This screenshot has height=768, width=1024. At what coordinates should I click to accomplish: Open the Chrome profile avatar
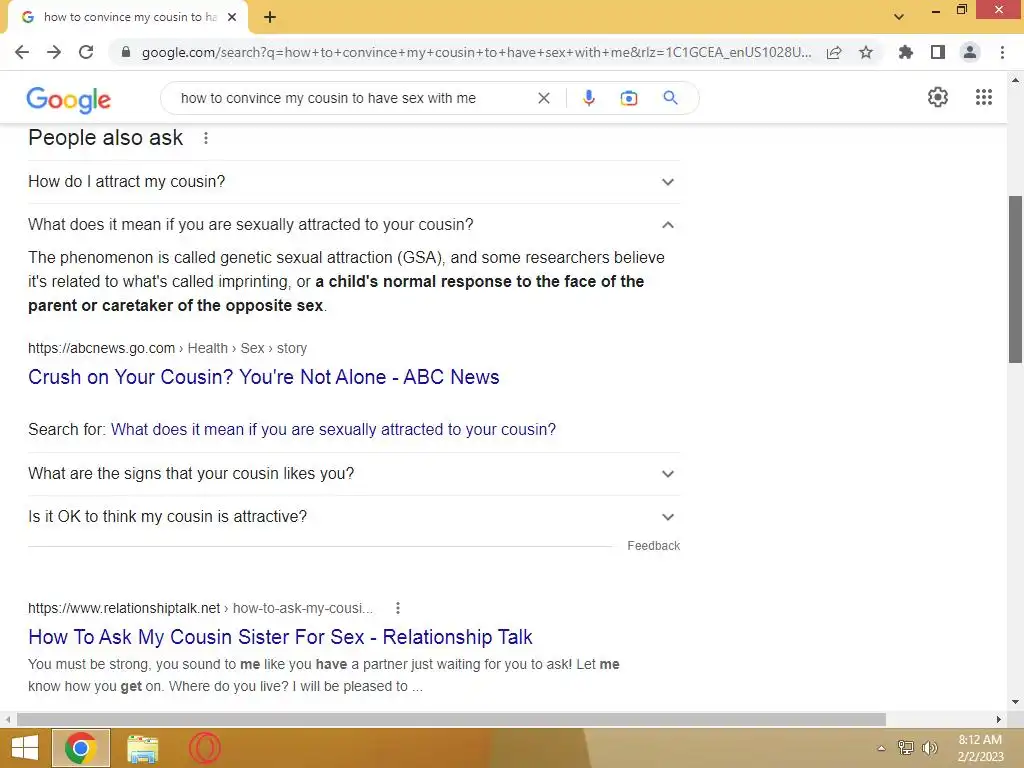coord(970,52)
